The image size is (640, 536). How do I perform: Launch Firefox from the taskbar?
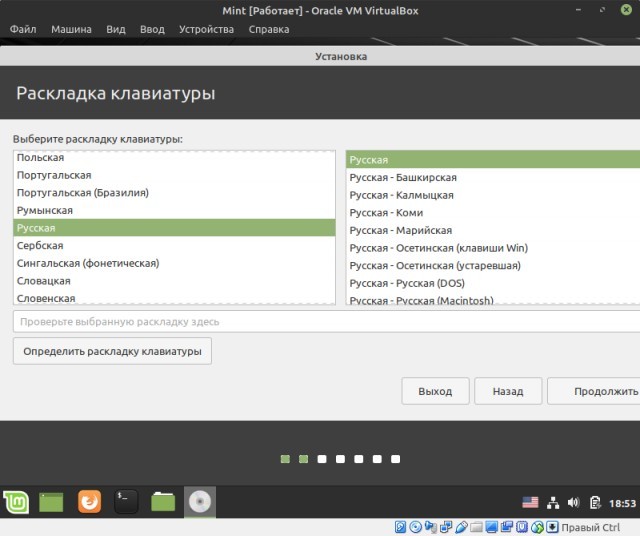click(x=89, y=502)
